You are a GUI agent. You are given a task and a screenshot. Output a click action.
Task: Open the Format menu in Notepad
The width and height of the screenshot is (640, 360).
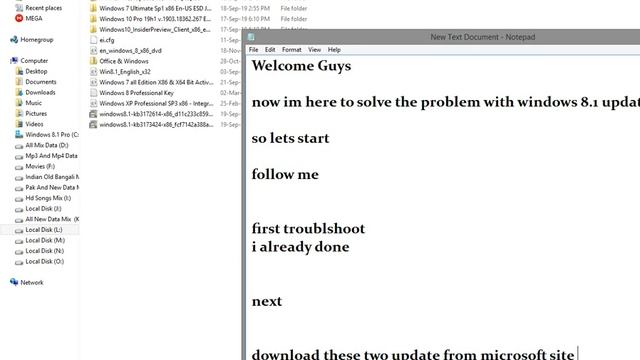pos(291,50)
